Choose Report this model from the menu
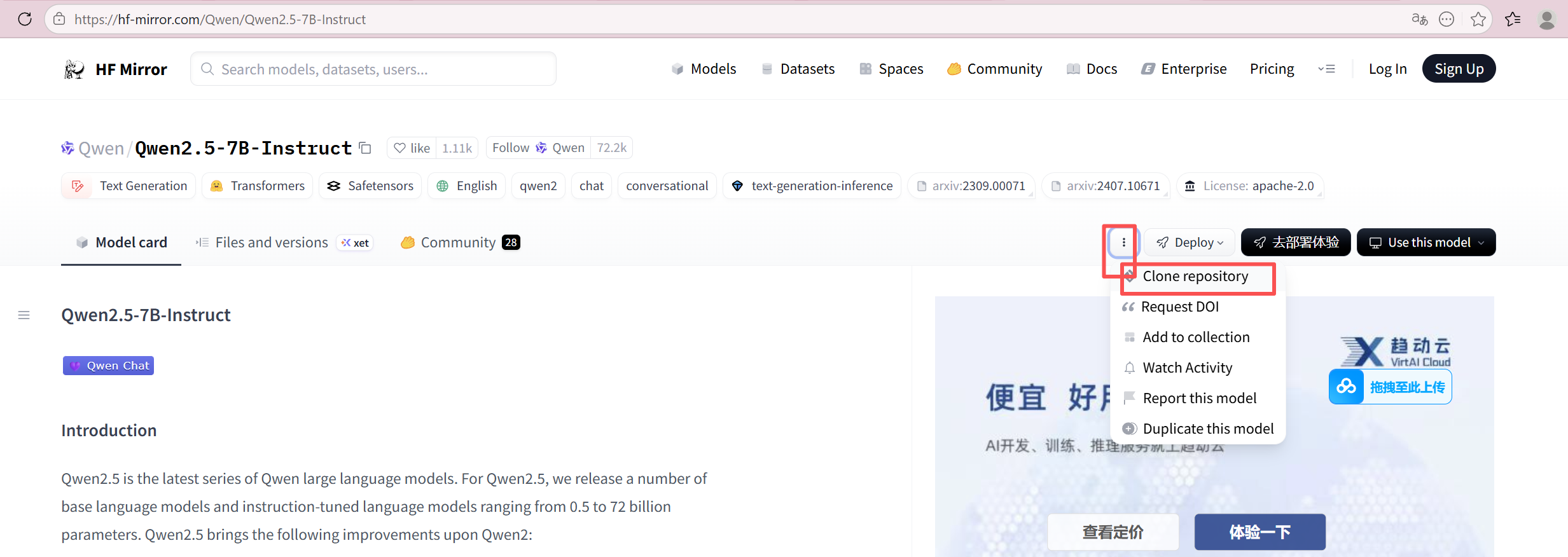The width and height of the screenshot is (1568, 557). coord(1198,399)
